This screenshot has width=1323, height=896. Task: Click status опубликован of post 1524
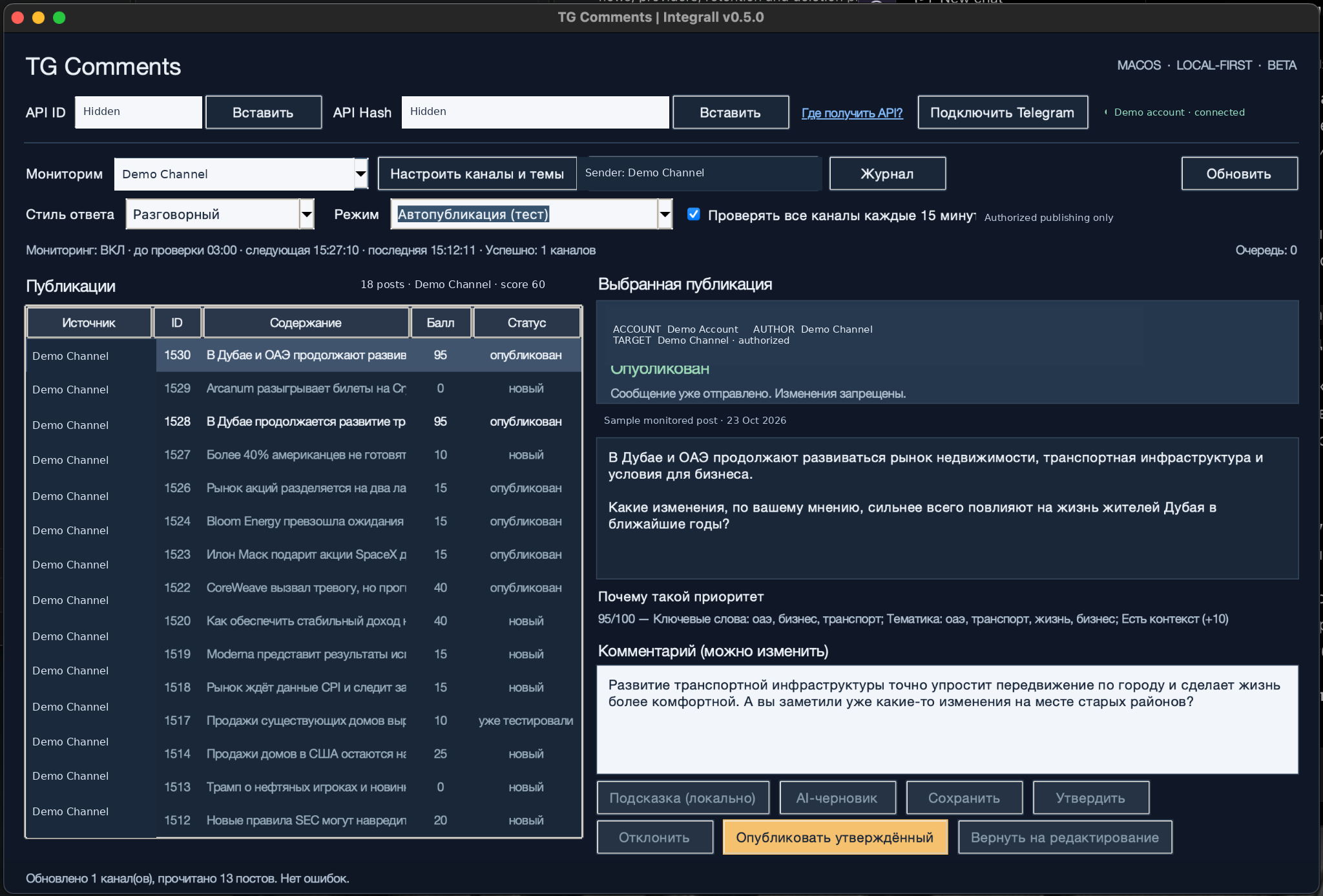[x=526, y=521]
